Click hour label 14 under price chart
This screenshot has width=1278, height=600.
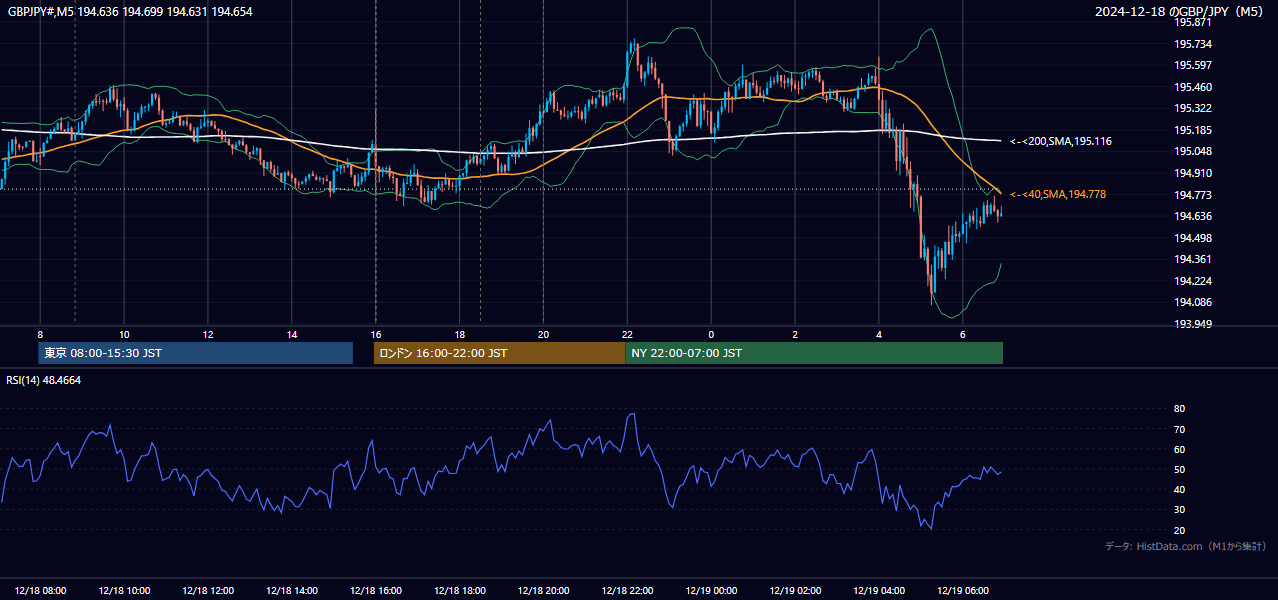click(292, 334)
